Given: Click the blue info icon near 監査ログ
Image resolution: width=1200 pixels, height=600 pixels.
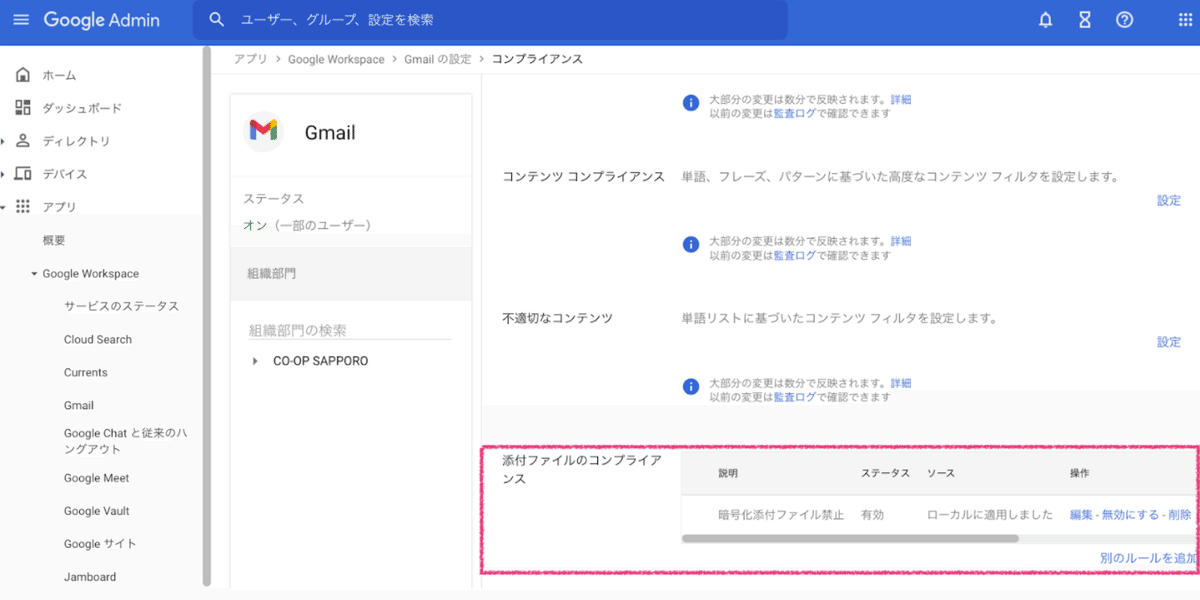Looking at the screenshot, I should pyautogui.click(x=690, y=100).
